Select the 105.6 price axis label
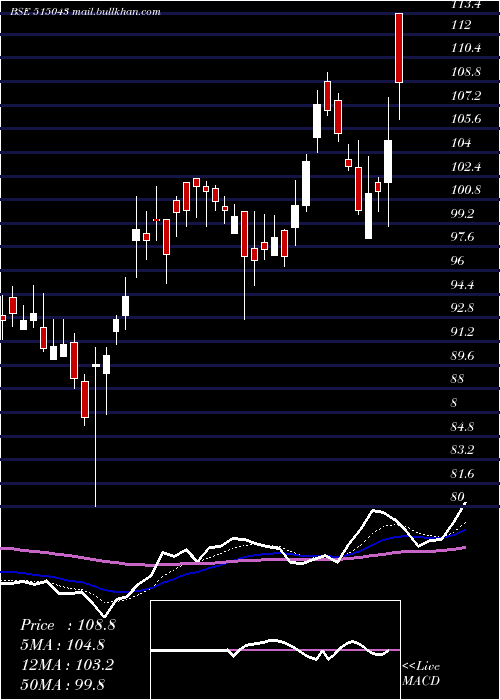500x700 pixels. coord(466,119)
